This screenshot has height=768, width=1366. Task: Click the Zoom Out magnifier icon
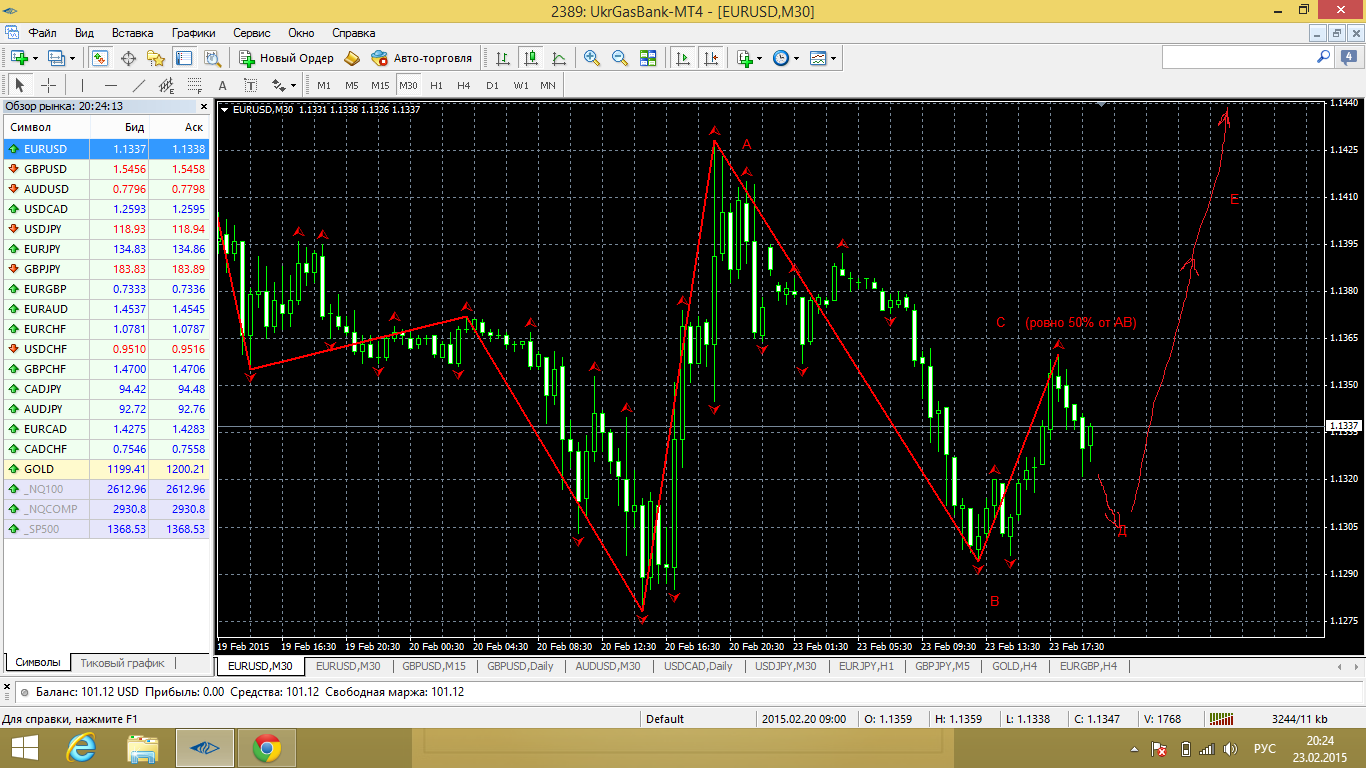(619, 58)
